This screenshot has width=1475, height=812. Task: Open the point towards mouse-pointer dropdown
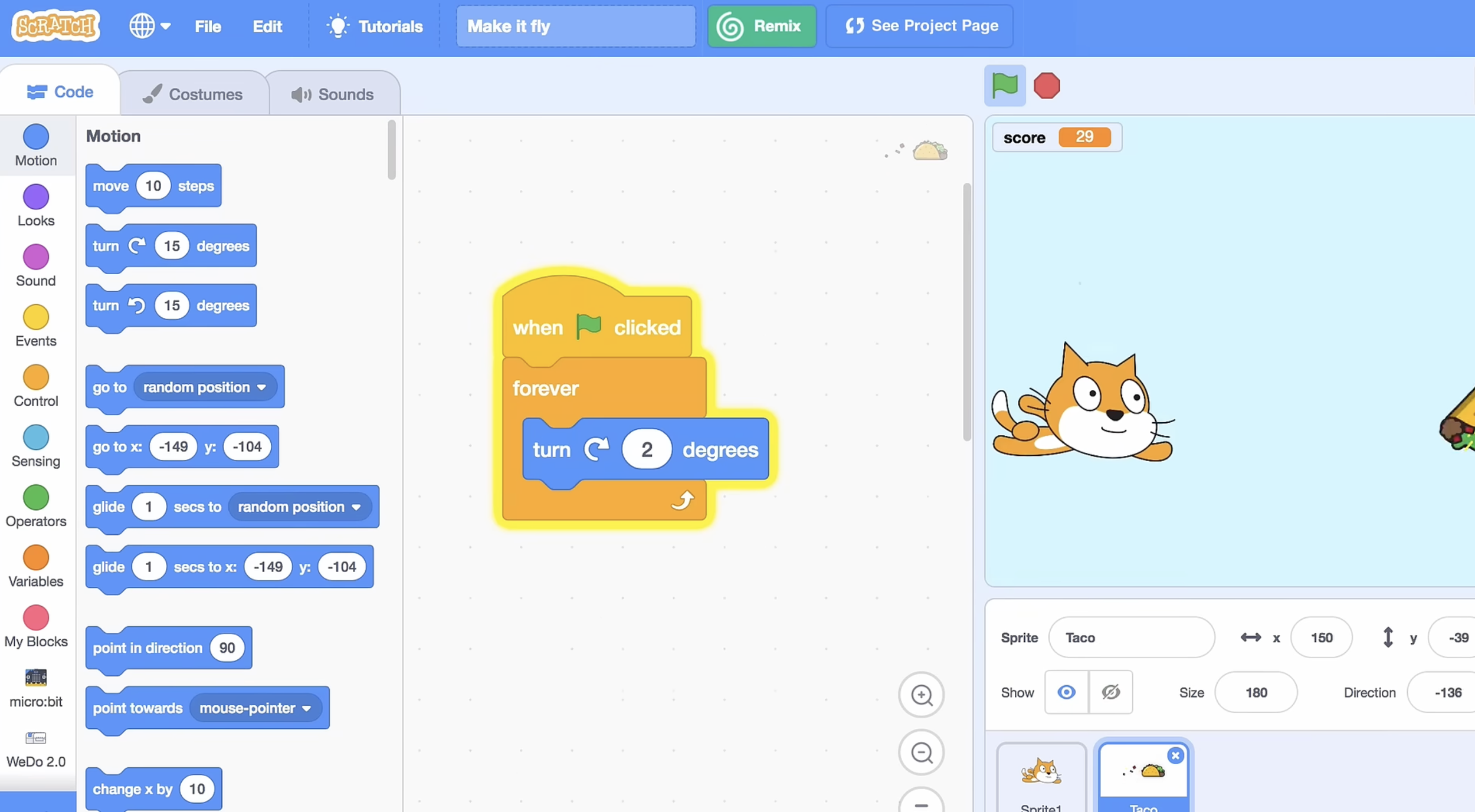pyautogui.click(x=306, y=708)
